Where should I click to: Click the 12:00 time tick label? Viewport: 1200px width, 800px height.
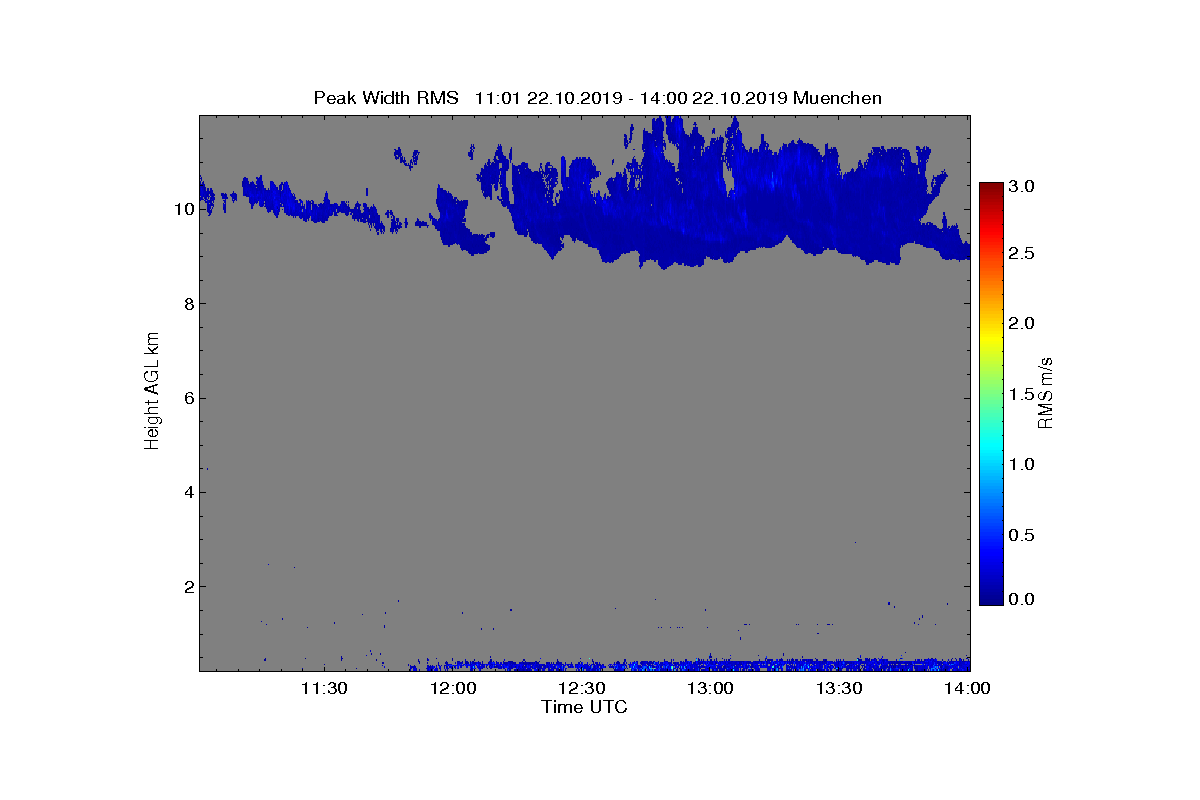(x=453, y=688)
